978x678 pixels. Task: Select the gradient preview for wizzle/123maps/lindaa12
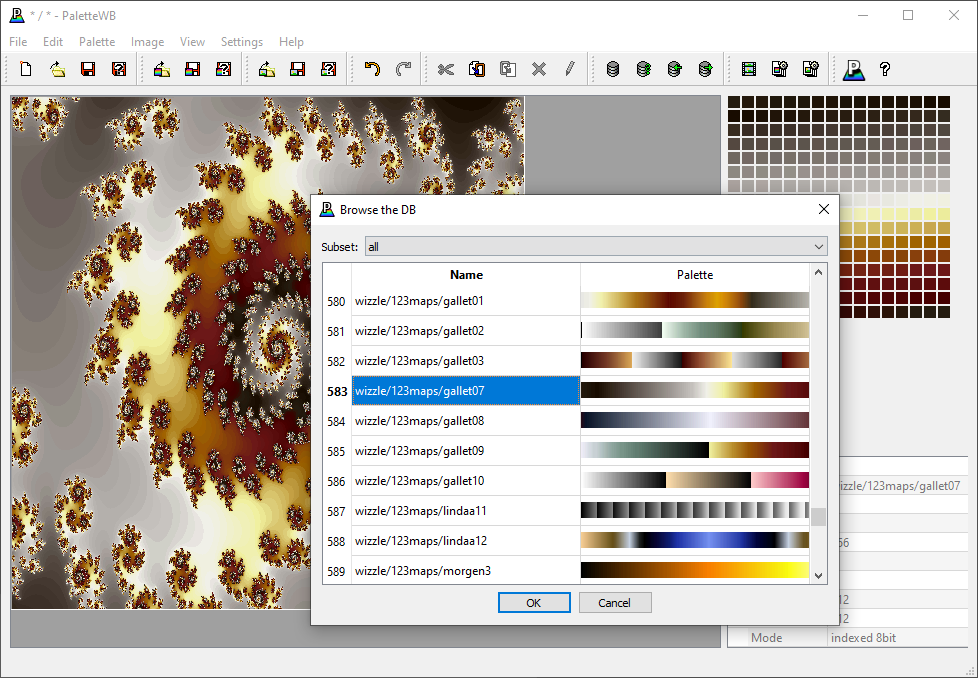tap(695, 541)
